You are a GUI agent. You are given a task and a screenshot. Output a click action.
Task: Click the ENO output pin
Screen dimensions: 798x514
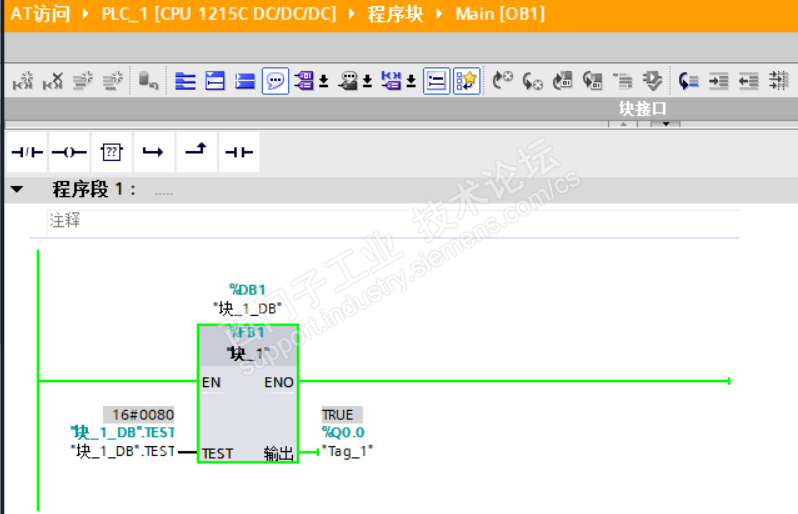click(x=279, y=382)
